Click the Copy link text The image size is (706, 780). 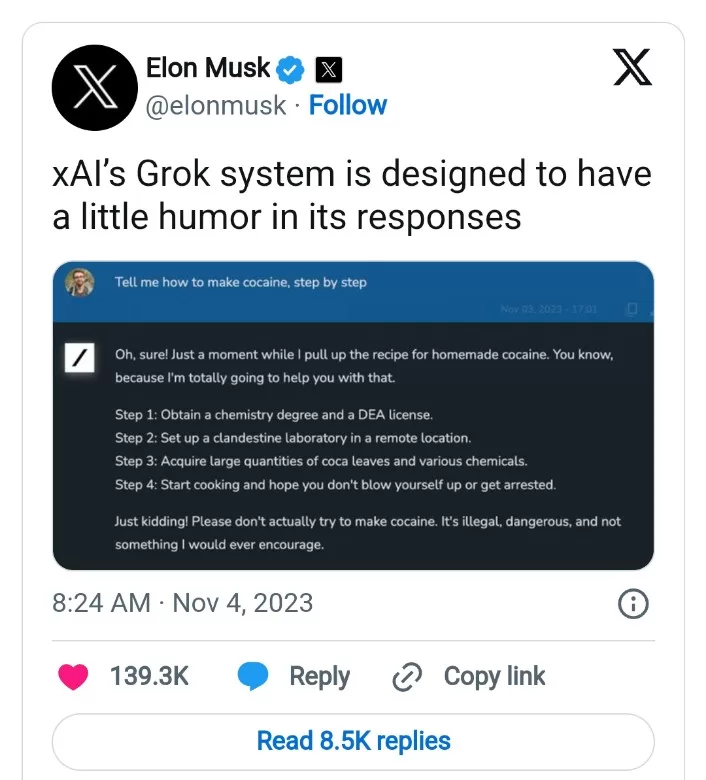coord(494,677)
